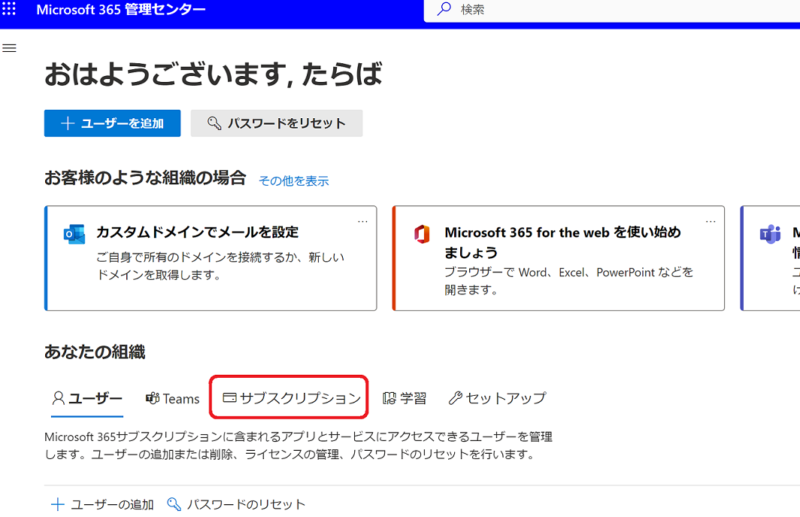Open more options on the カスタムドメイン card
The width and height of the screenshot is (800, 517).
363,221
